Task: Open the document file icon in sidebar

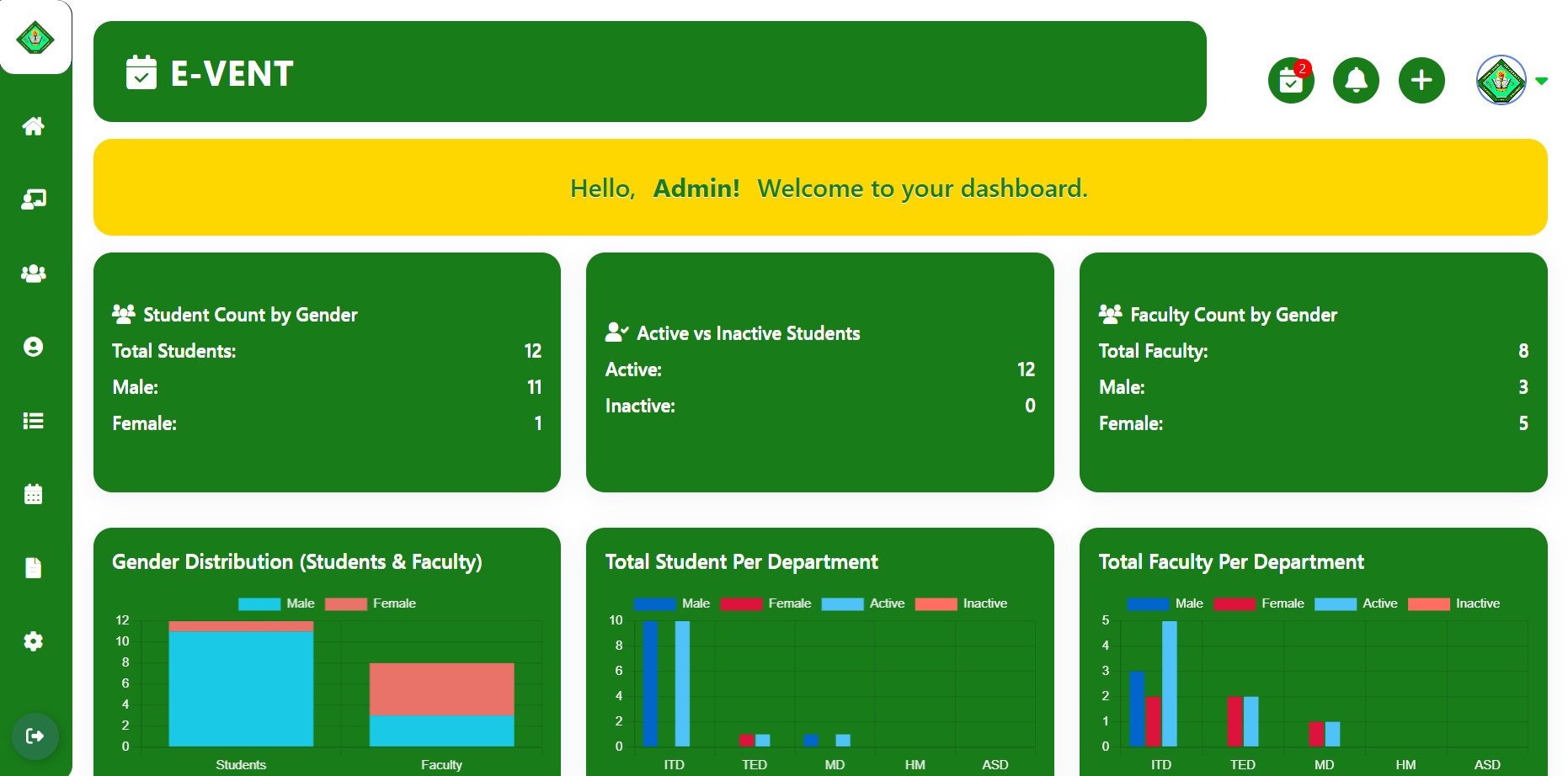Action: tap(34, 568)
